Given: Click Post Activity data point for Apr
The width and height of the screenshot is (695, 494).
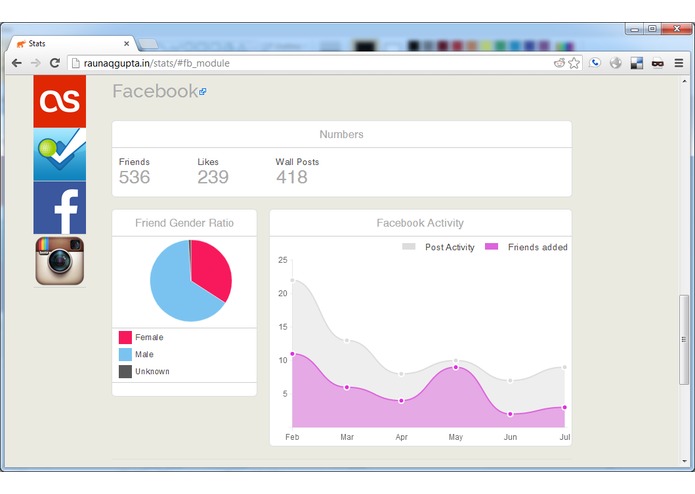Looking at the screenshot, I should [402, 374].
